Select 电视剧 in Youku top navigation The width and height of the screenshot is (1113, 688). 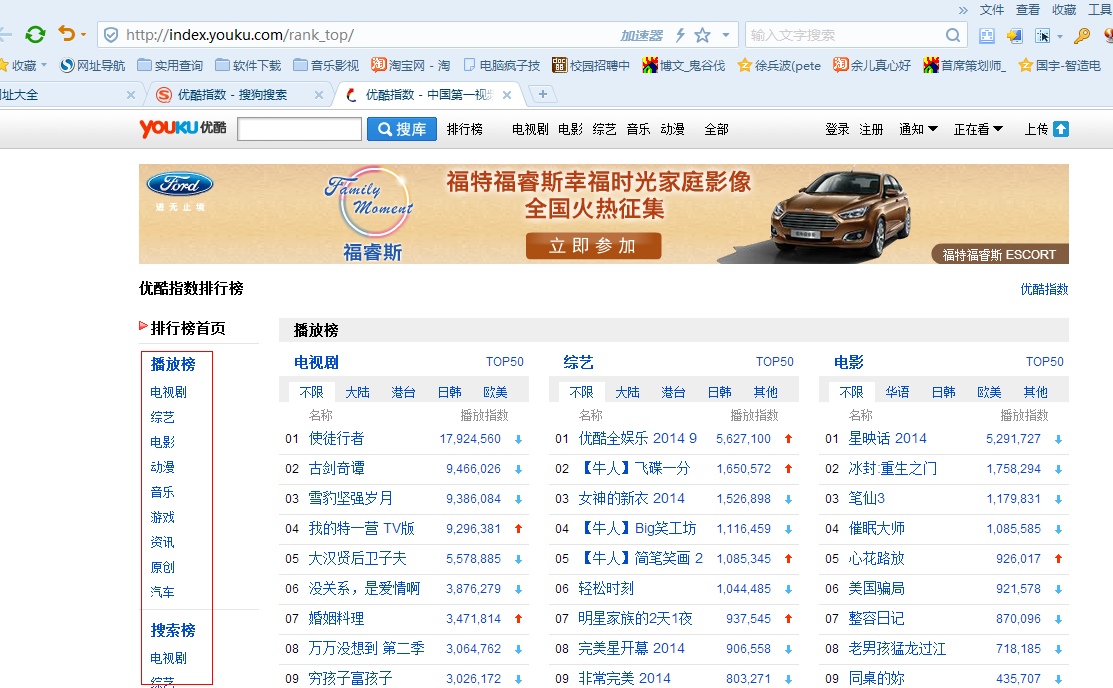[530, 129]
